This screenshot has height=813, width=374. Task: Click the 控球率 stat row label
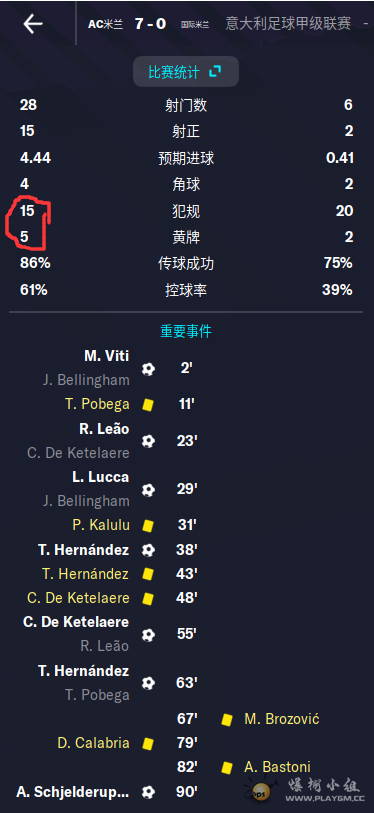click(186, 290)
